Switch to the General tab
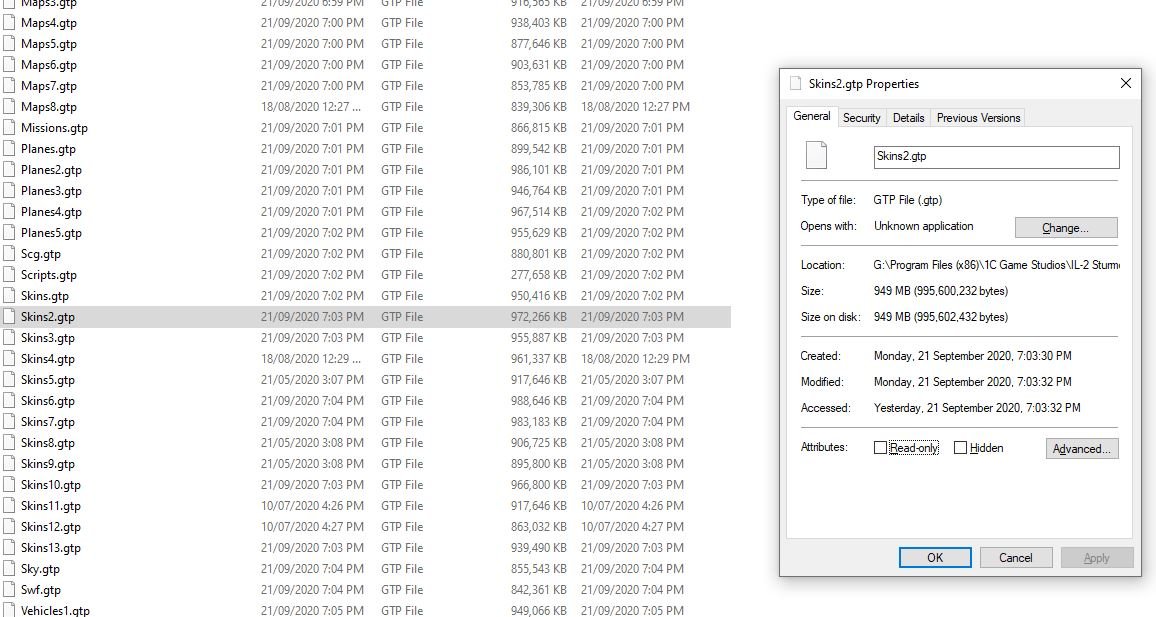Screen dimensions: 1156x617 point(812,116)
